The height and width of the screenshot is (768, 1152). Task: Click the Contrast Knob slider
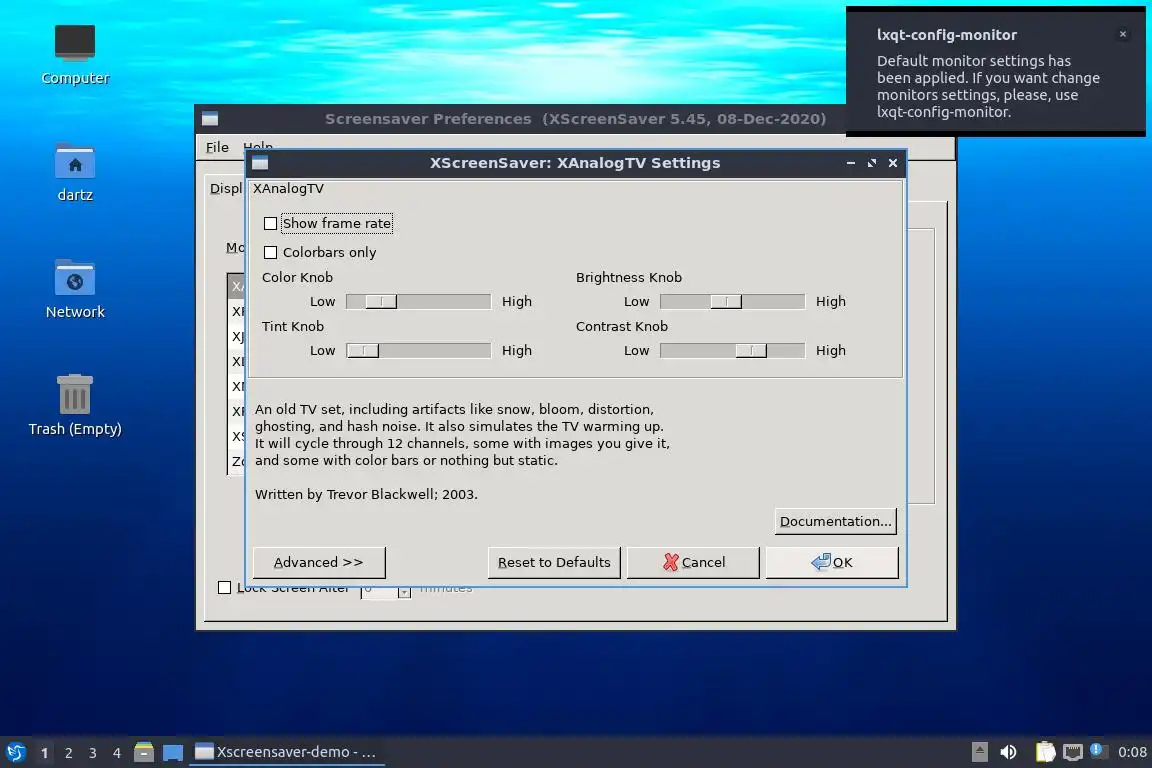pyautogui.click(x=732, y=351)
